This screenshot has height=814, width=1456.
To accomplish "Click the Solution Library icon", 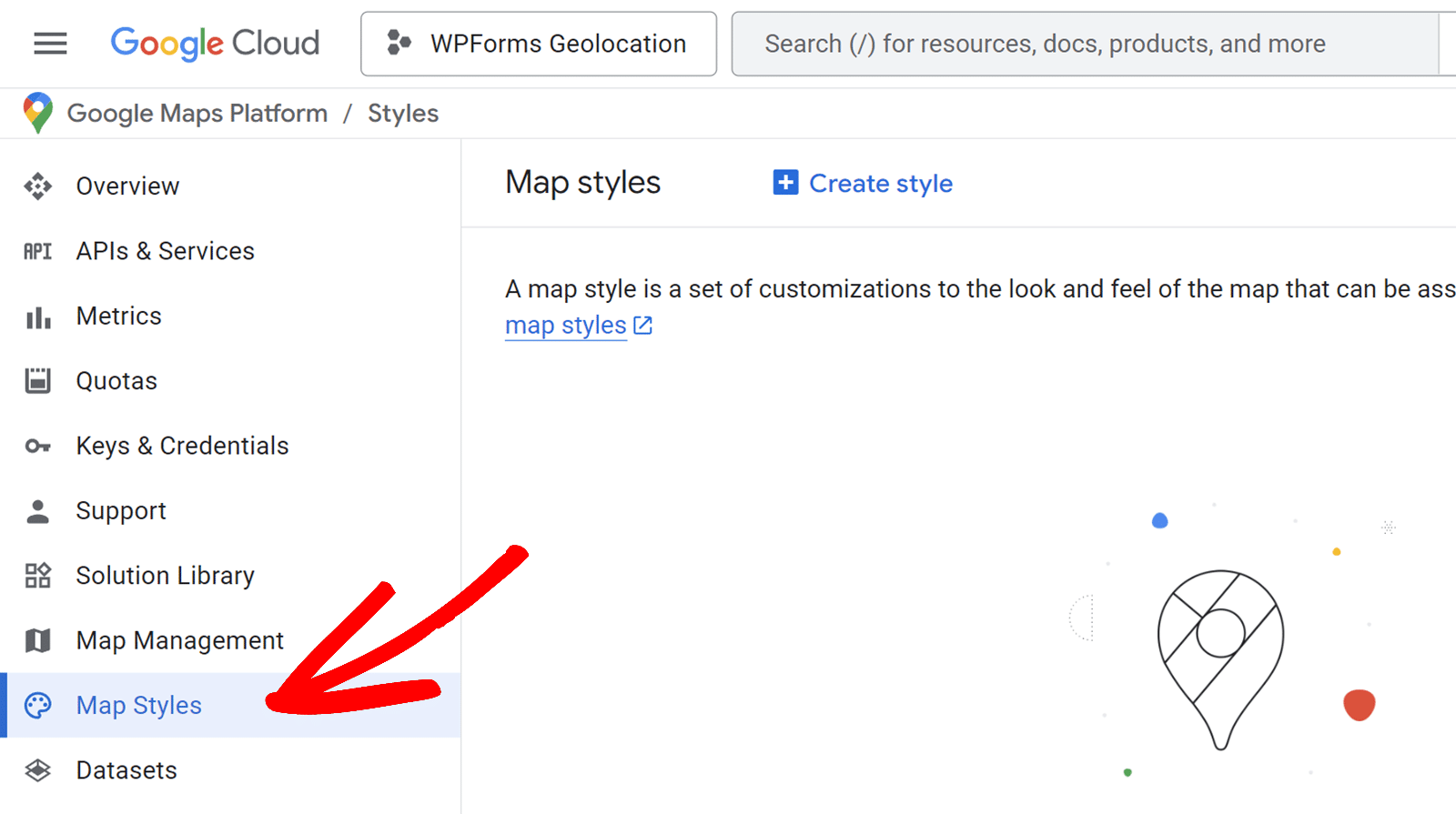I will pyautogui.click(x=37, y=576).
